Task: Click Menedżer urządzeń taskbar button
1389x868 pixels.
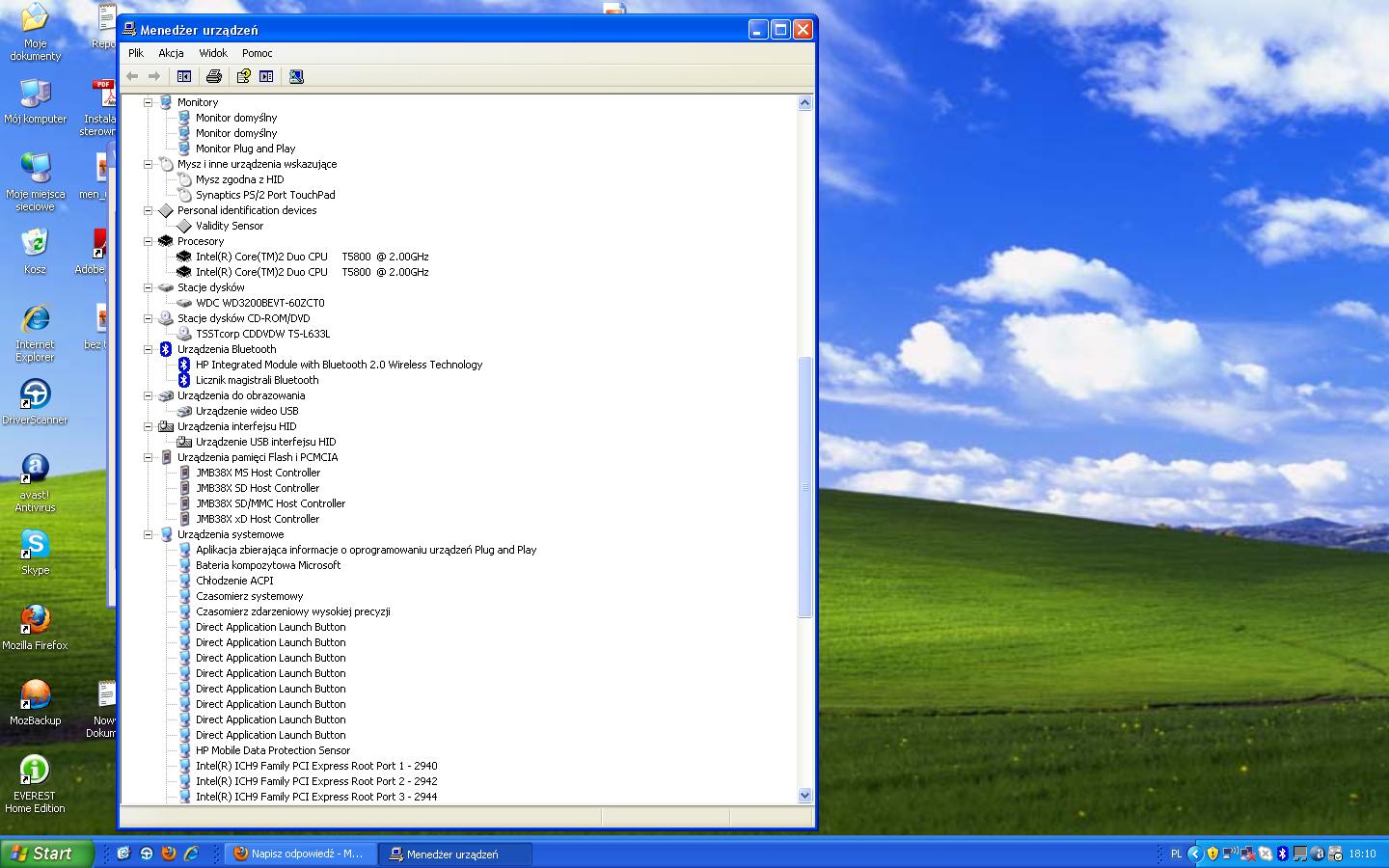Action: point(455,854)
